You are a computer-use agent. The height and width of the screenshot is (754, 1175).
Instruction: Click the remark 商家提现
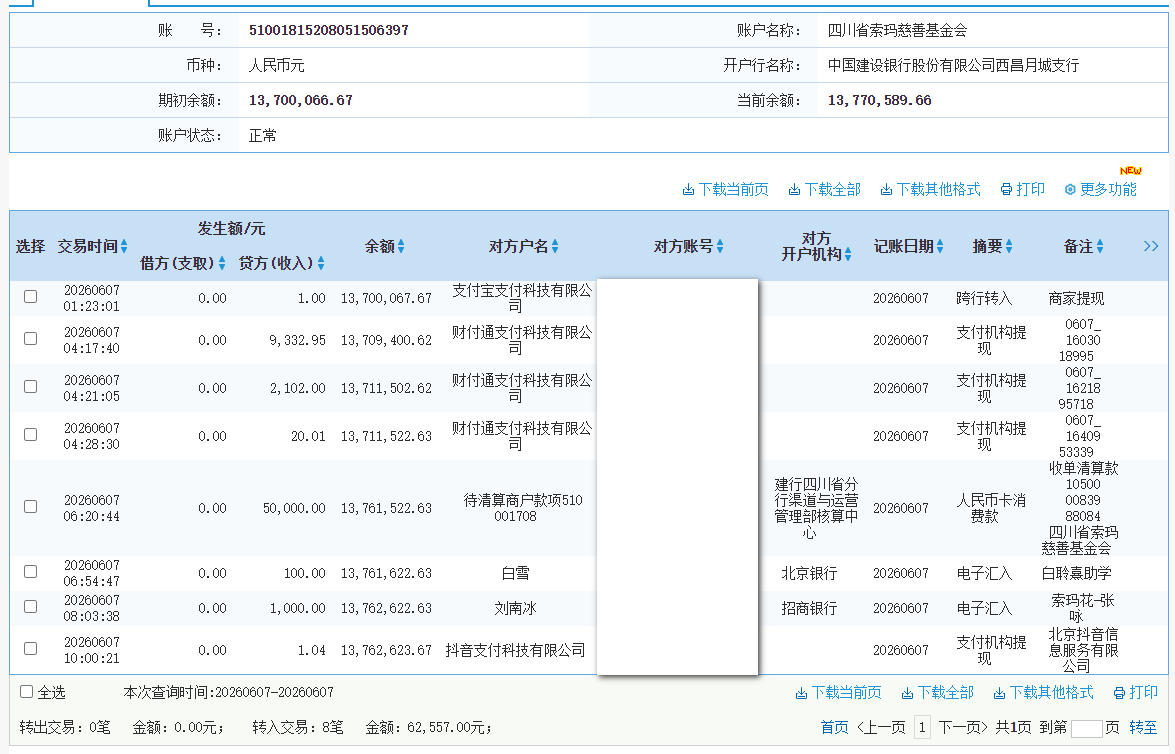(1077, 298)
